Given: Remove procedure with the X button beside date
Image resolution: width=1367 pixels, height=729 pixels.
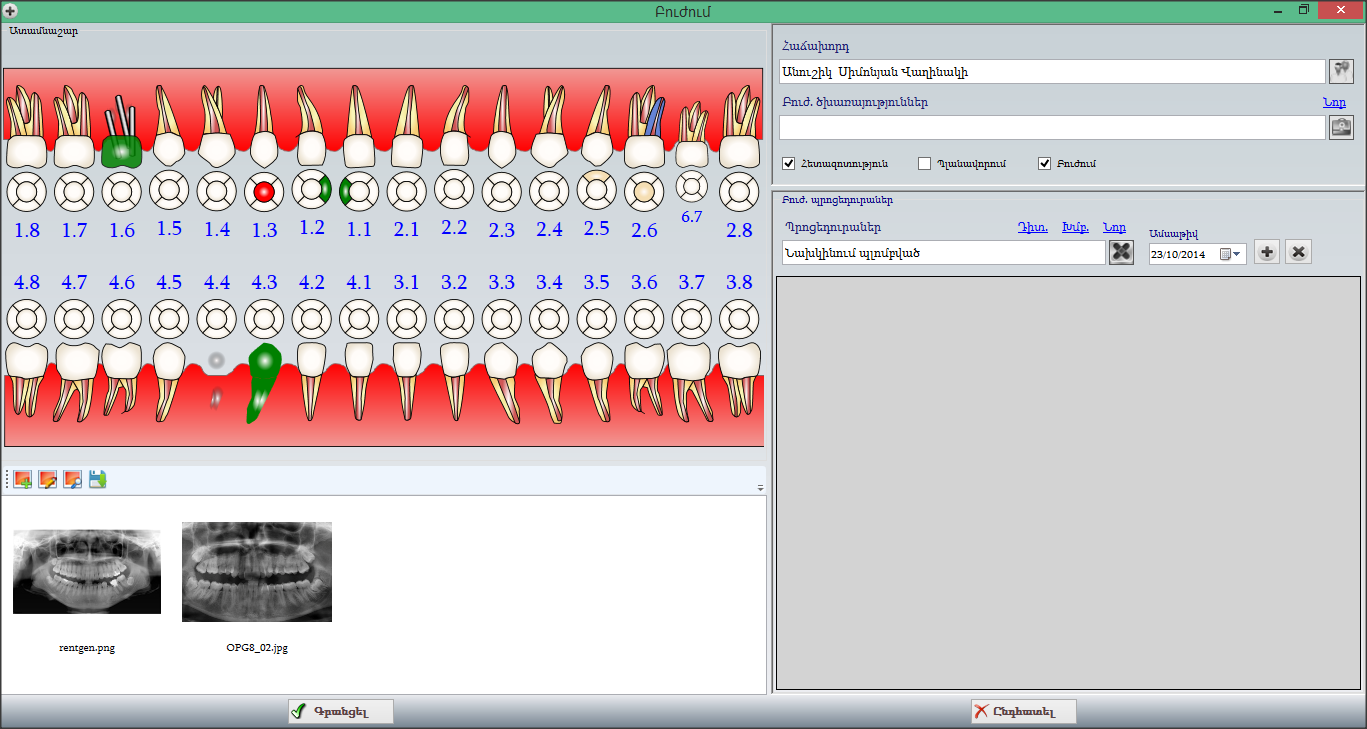Looking at the screenshot, I should pos(1297,253).
